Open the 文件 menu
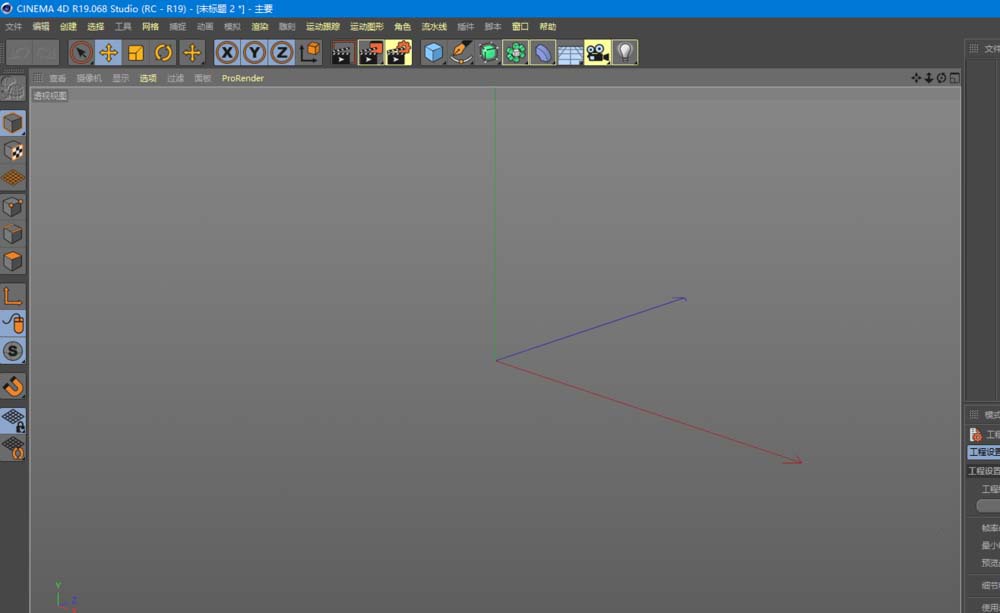Viewport: 1000px width, 613px height. [x=13, y=27]
